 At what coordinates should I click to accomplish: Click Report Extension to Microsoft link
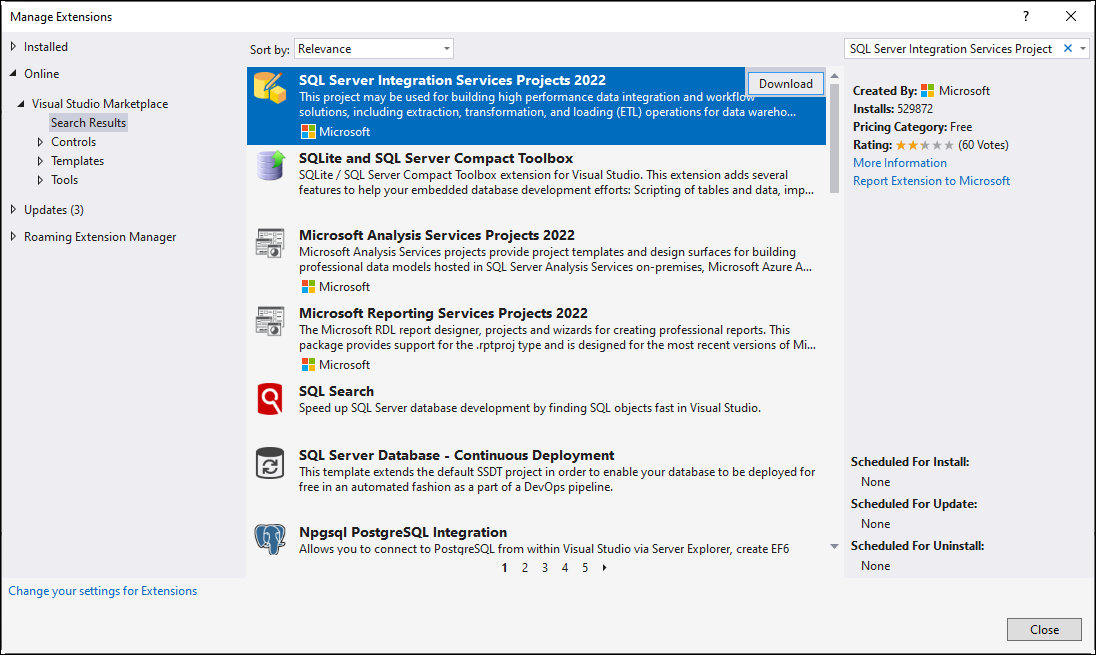(x=931, y=181)
